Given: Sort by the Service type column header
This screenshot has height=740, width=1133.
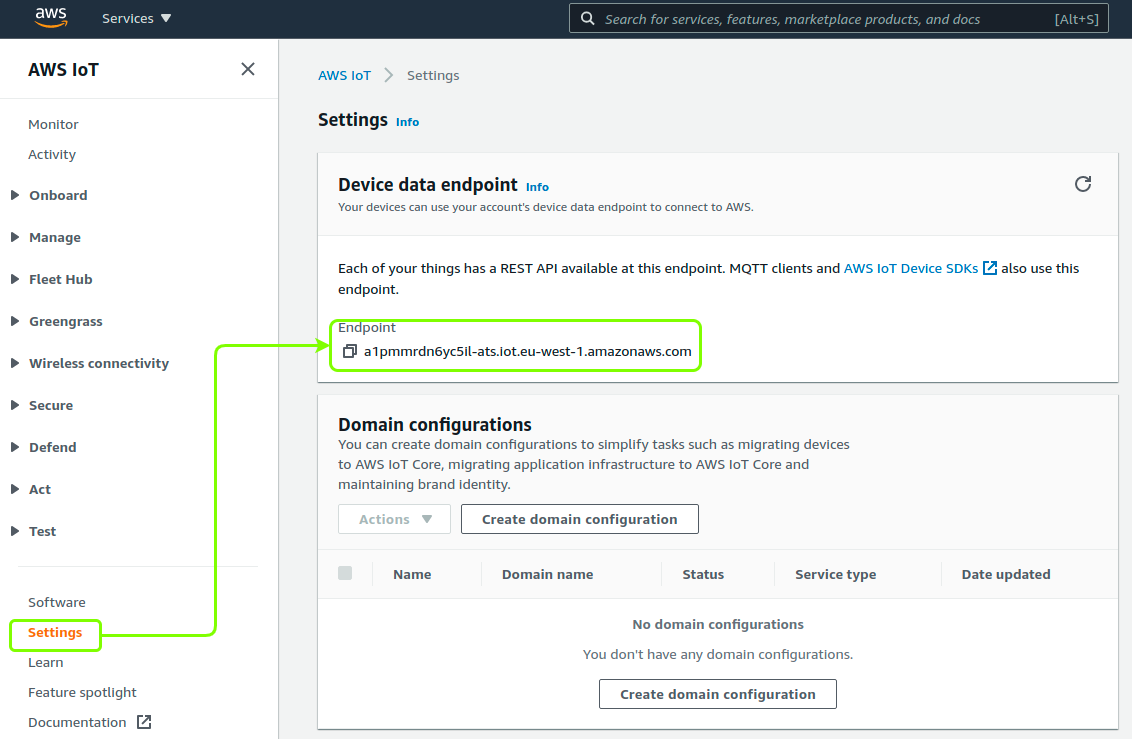Looking at the screenshot, I should [835, 575].
